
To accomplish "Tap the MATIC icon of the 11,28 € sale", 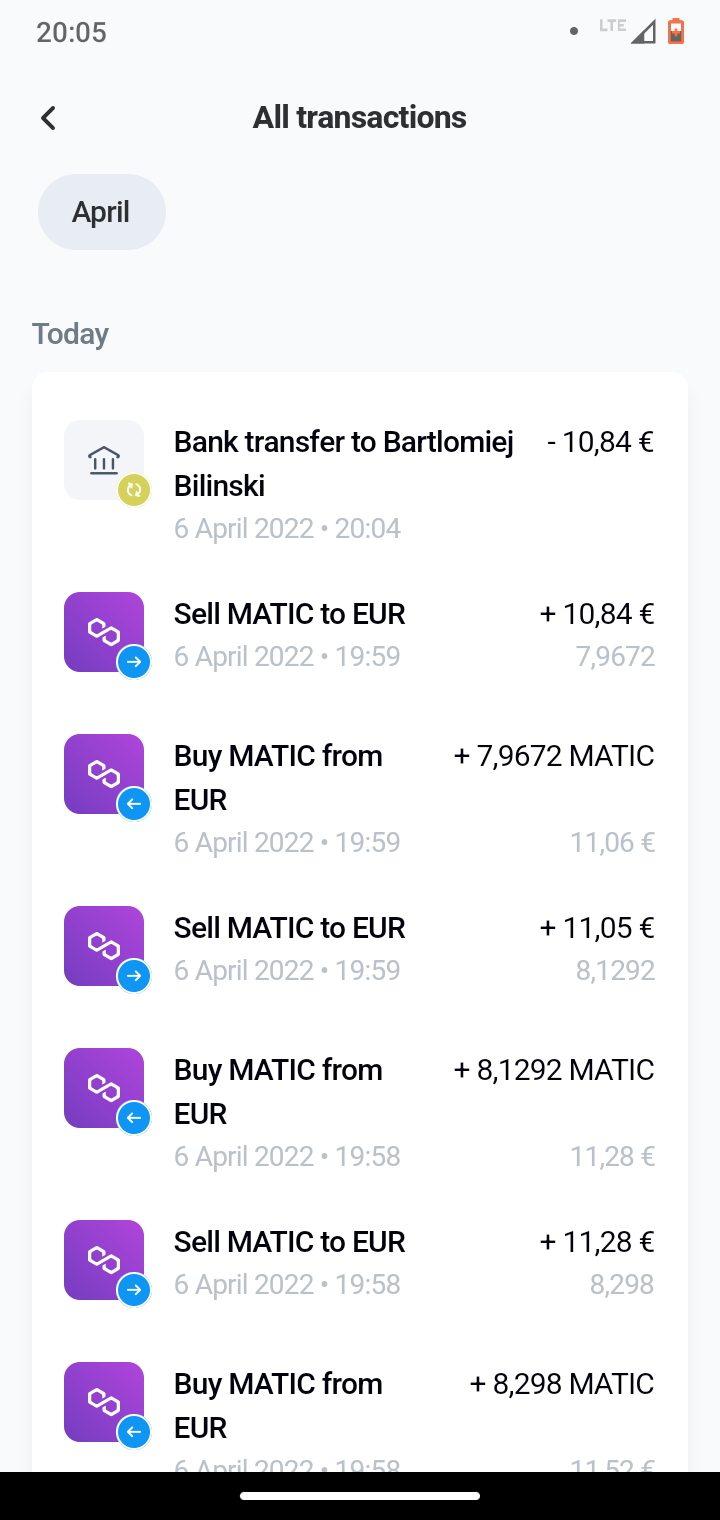I will coord(104,1260).
